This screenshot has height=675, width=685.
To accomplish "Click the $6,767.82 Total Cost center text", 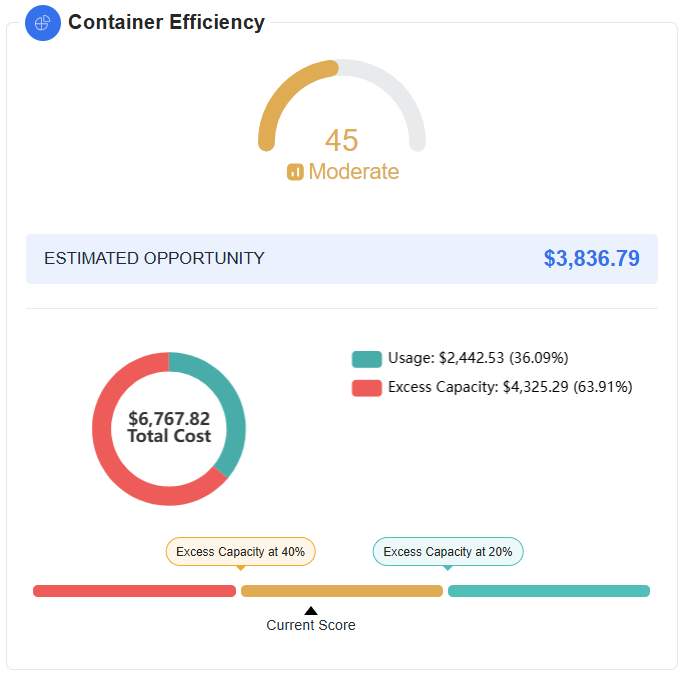I will [169, 428].
